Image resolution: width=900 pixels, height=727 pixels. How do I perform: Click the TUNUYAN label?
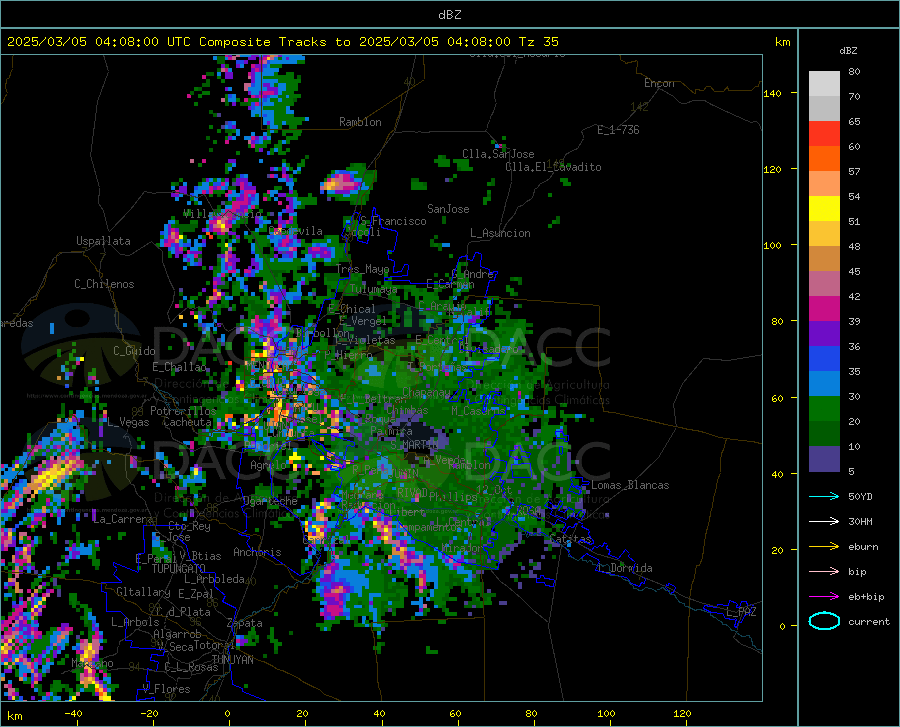click(x=232, y=659)
